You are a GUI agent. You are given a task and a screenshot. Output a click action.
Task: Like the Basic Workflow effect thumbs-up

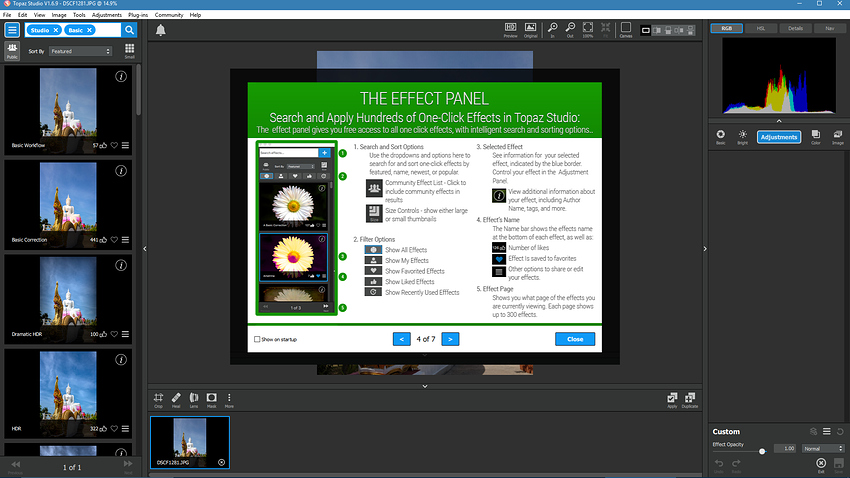(103, 145)
